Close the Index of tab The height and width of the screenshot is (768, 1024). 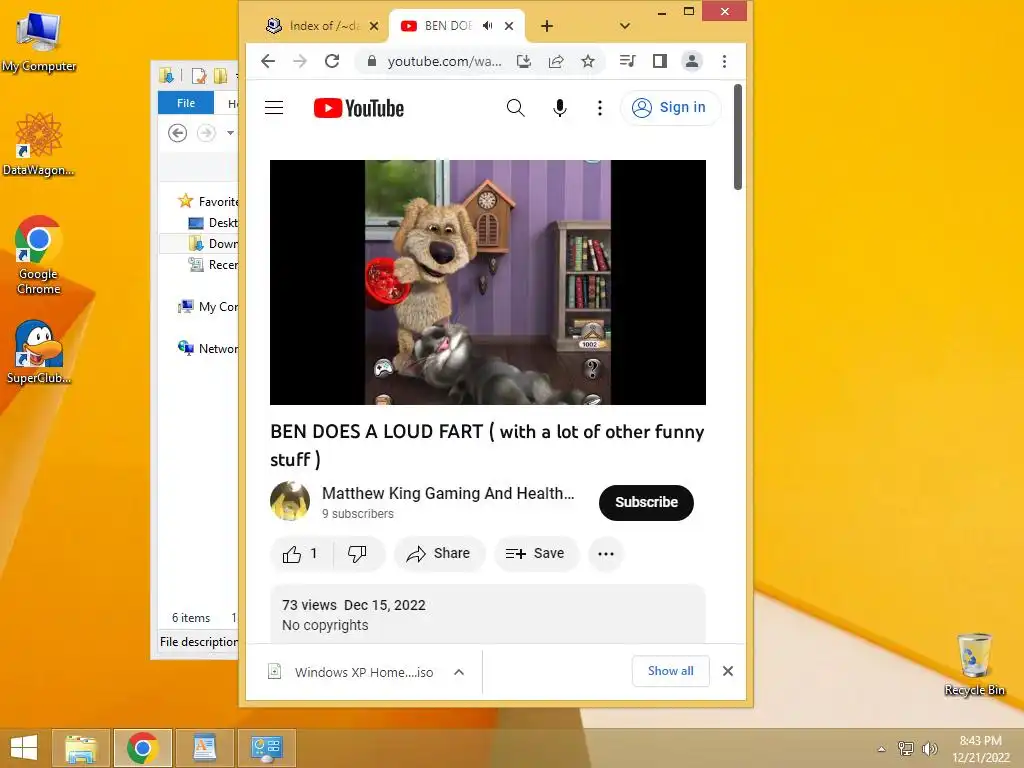374,26
